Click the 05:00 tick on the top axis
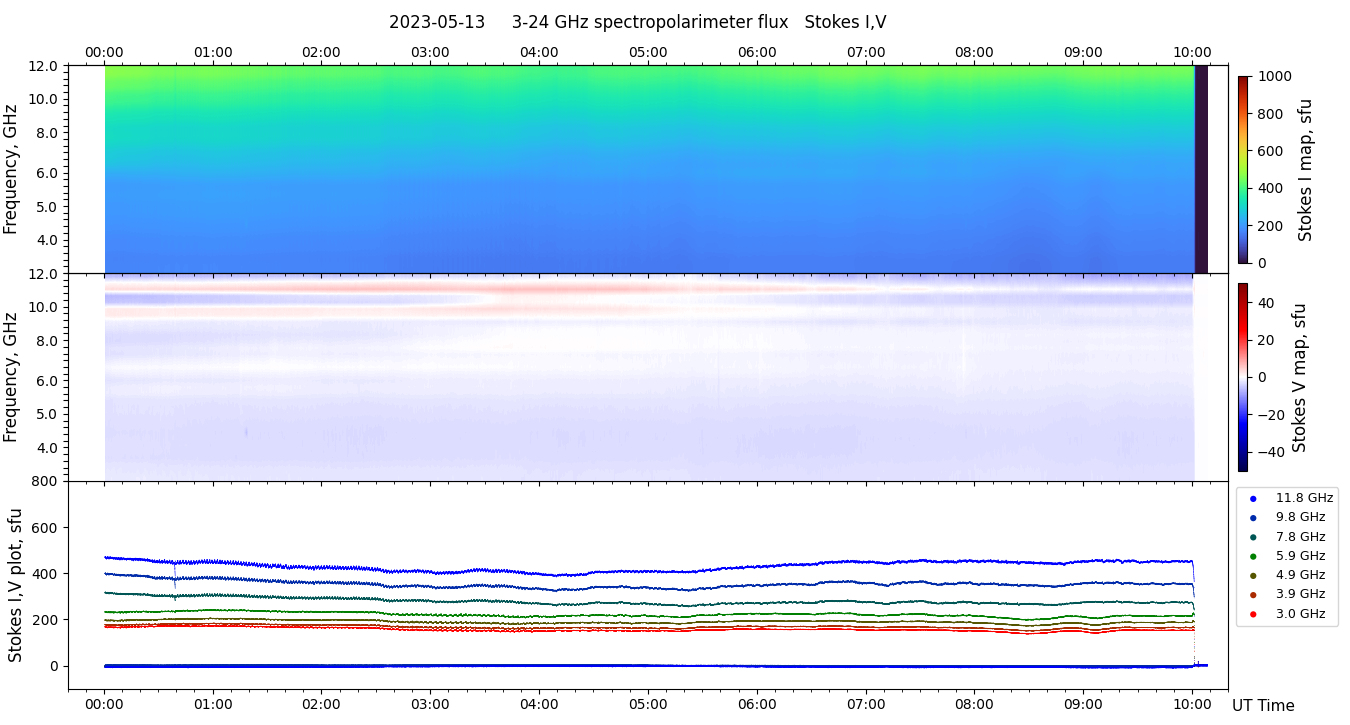The height and width of the screenshot is (725, 1350). tap(648, 52)
